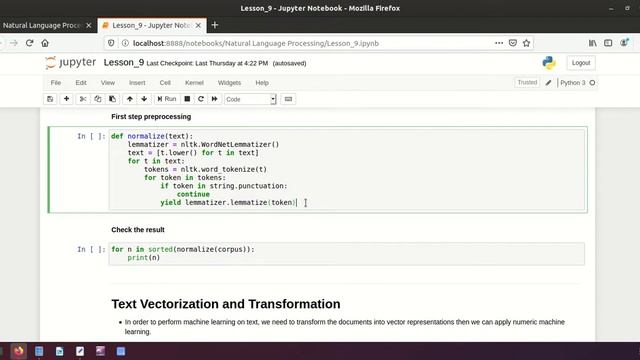Close the Natural Language Processing tab
Screen dimensions: 640x360
89,25
